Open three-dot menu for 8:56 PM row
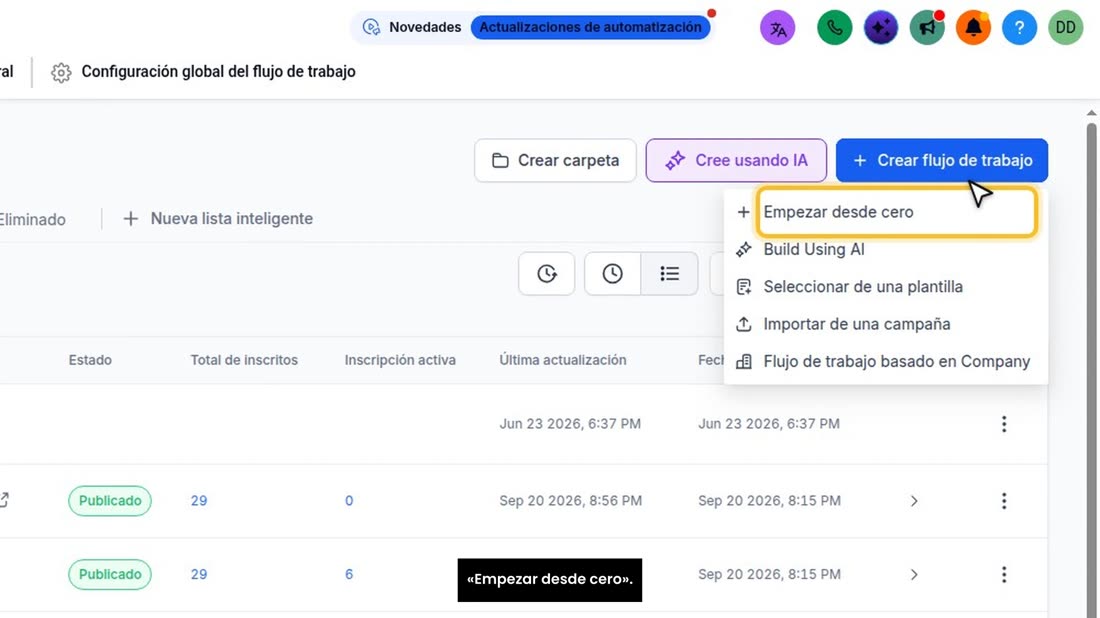The width and height of the screenshot is (1100, 618). tap(1004, 501)
